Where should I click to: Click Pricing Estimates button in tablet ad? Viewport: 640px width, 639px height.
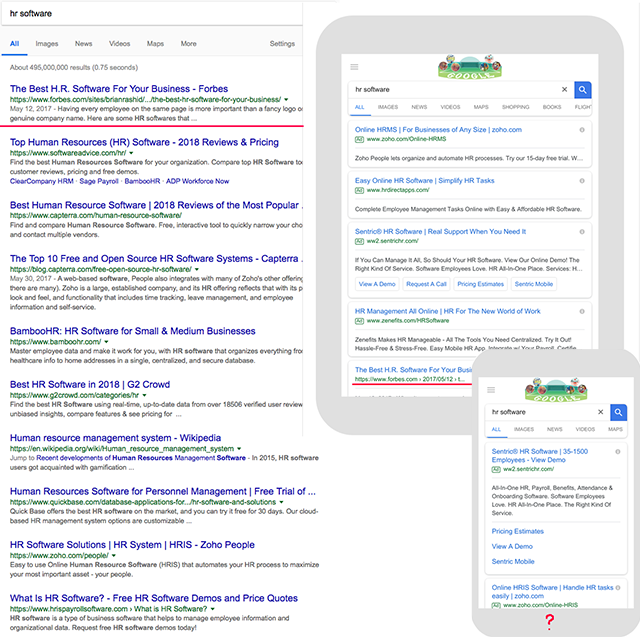[x=480, y=284]
